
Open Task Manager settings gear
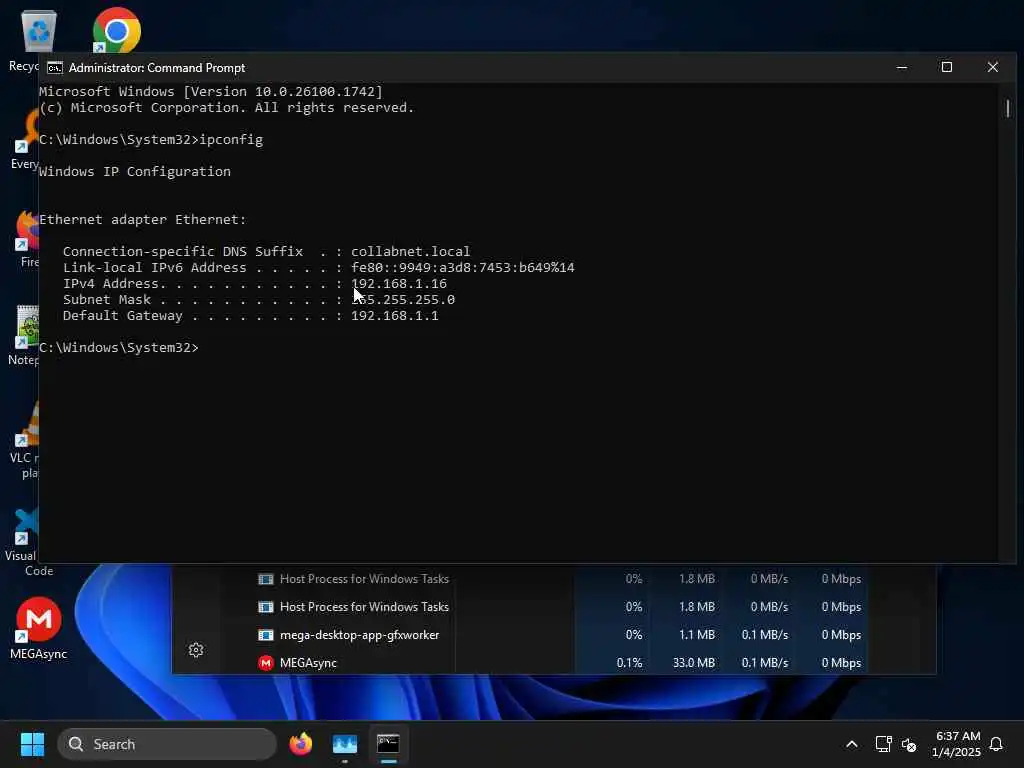tap(196, 650)
